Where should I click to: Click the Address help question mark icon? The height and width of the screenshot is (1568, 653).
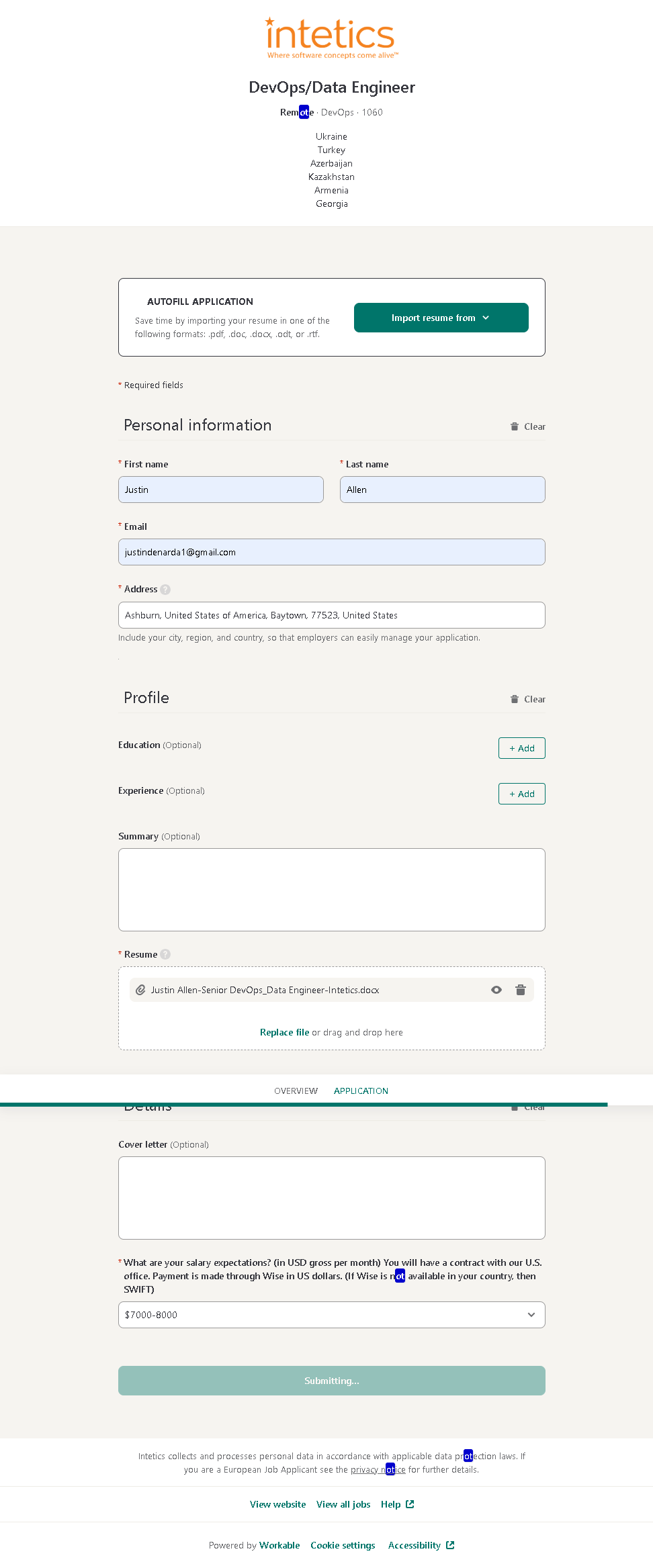pyautogui.click(x=165, y=590)
